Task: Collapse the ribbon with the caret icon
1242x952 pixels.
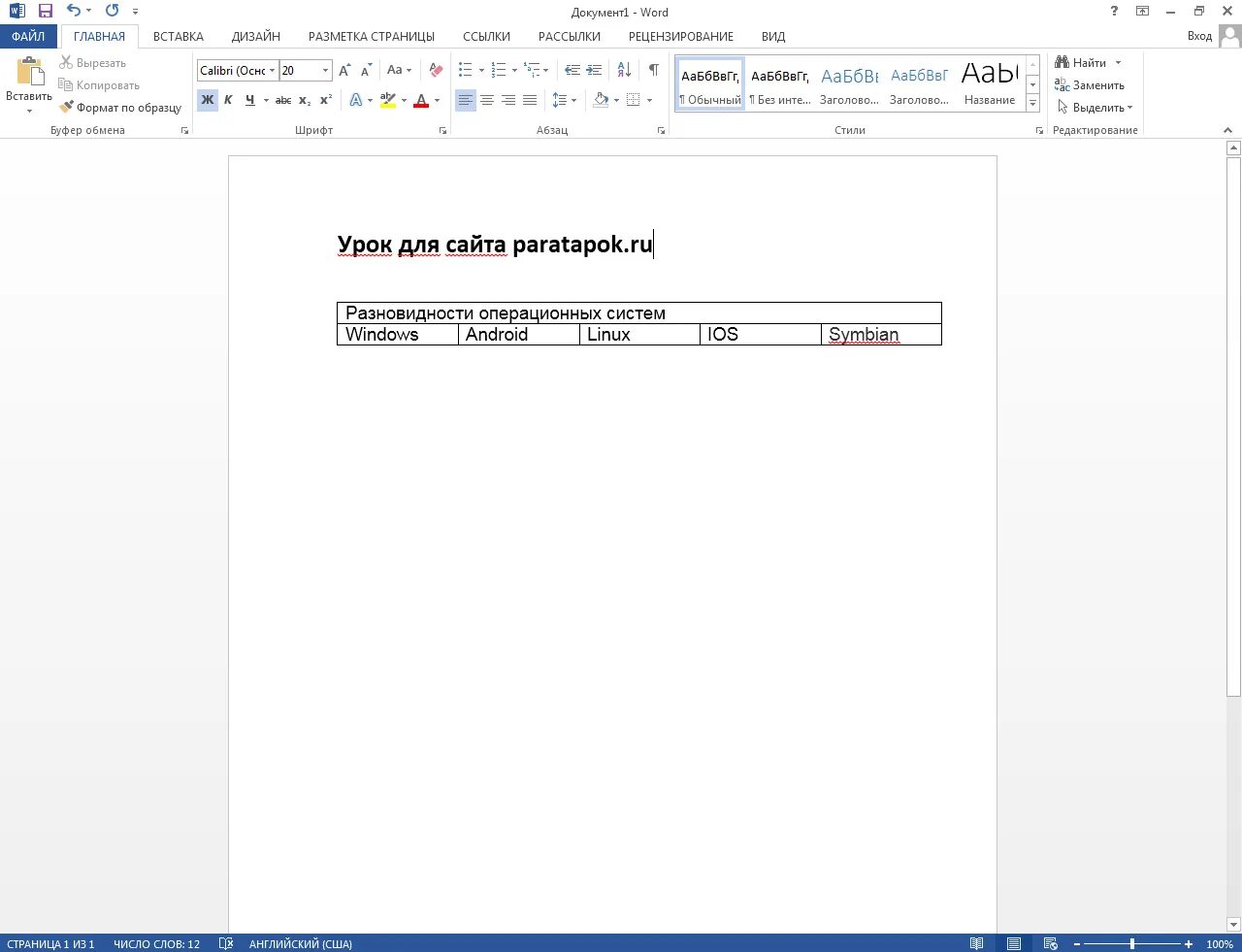Action: coord(1227,130)
